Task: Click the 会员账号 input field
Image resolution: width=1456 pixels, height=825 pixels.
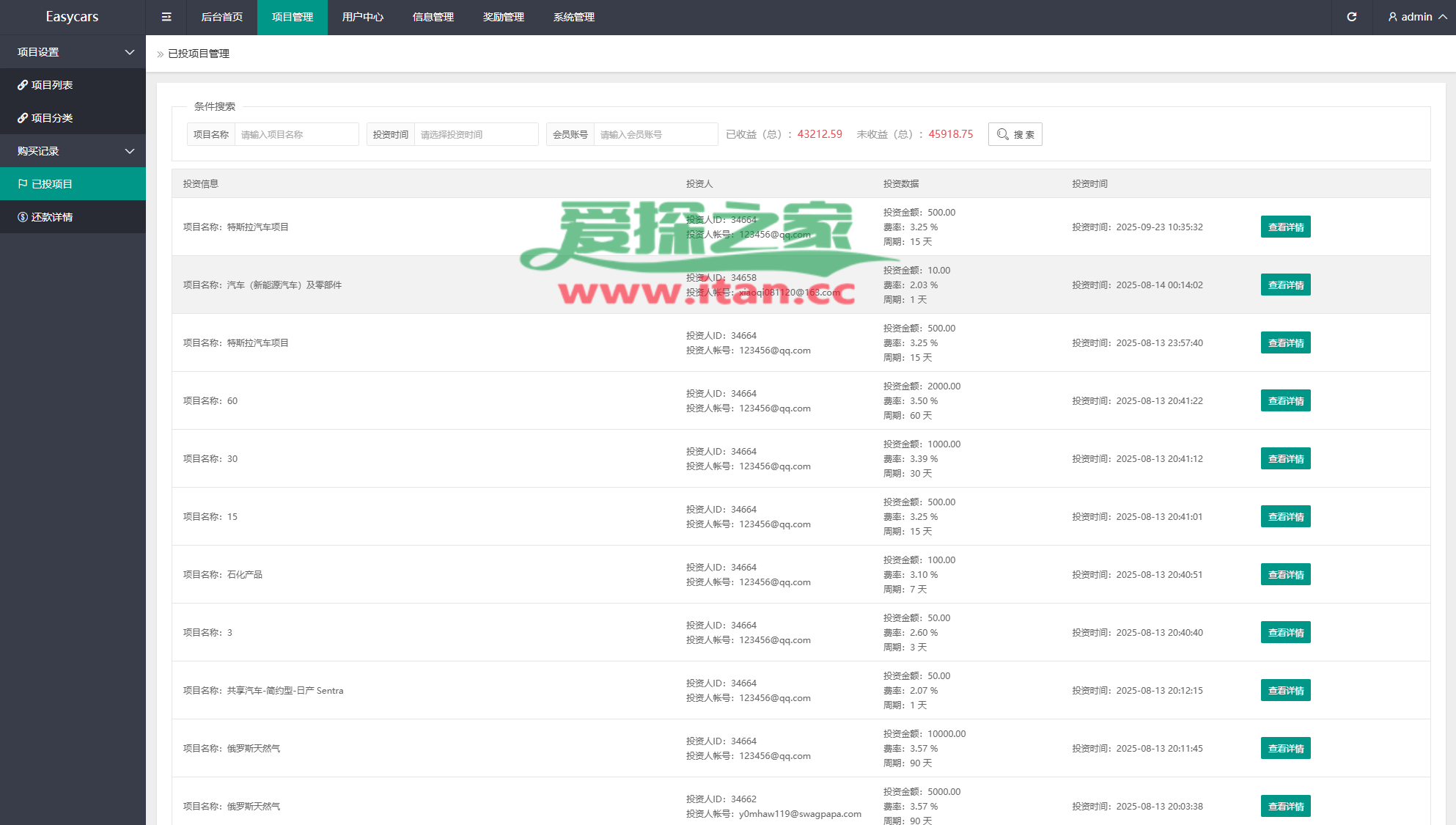Action: point(655,134)
